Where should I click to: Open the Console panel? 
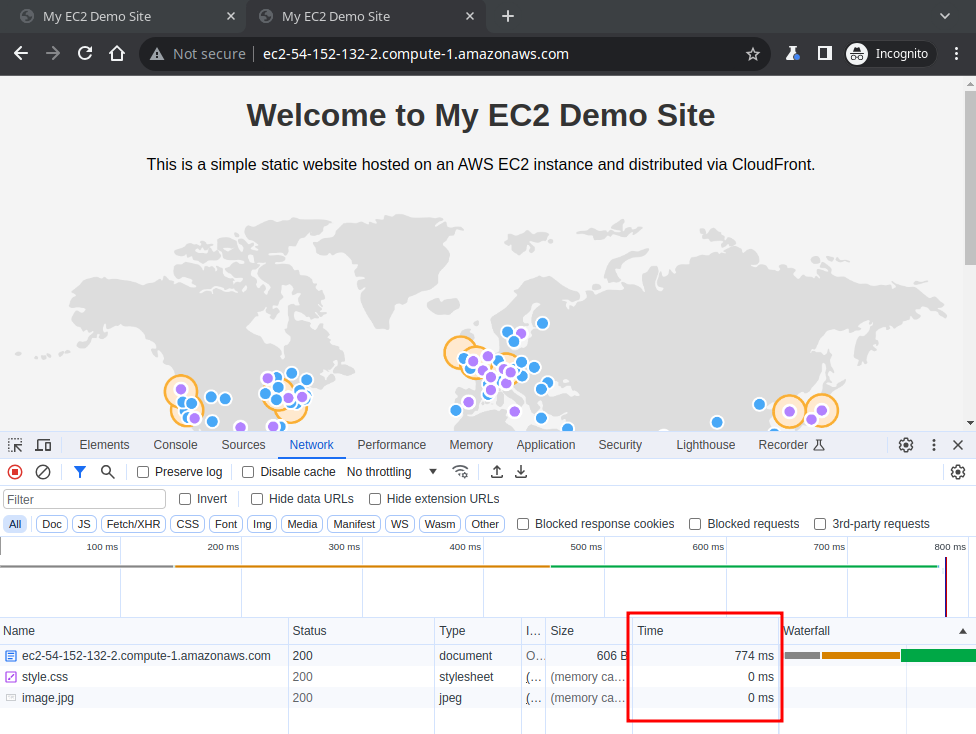pyautogui.click(x=176, y=445)
